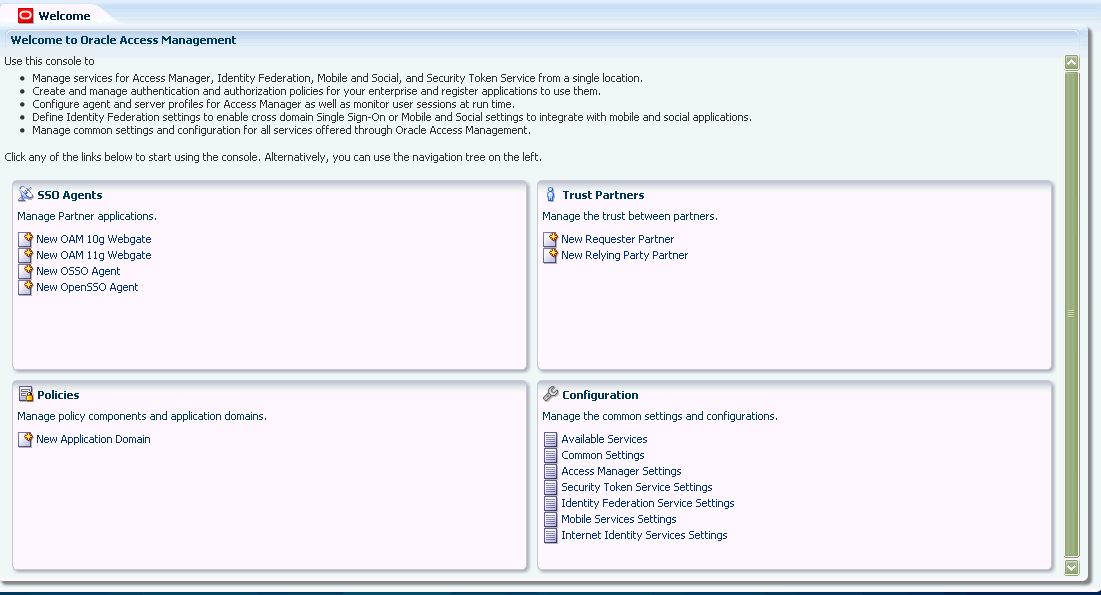Click the 'Manage the trust between partners.' text
1101x595 pixels.
tap(630, 216)
